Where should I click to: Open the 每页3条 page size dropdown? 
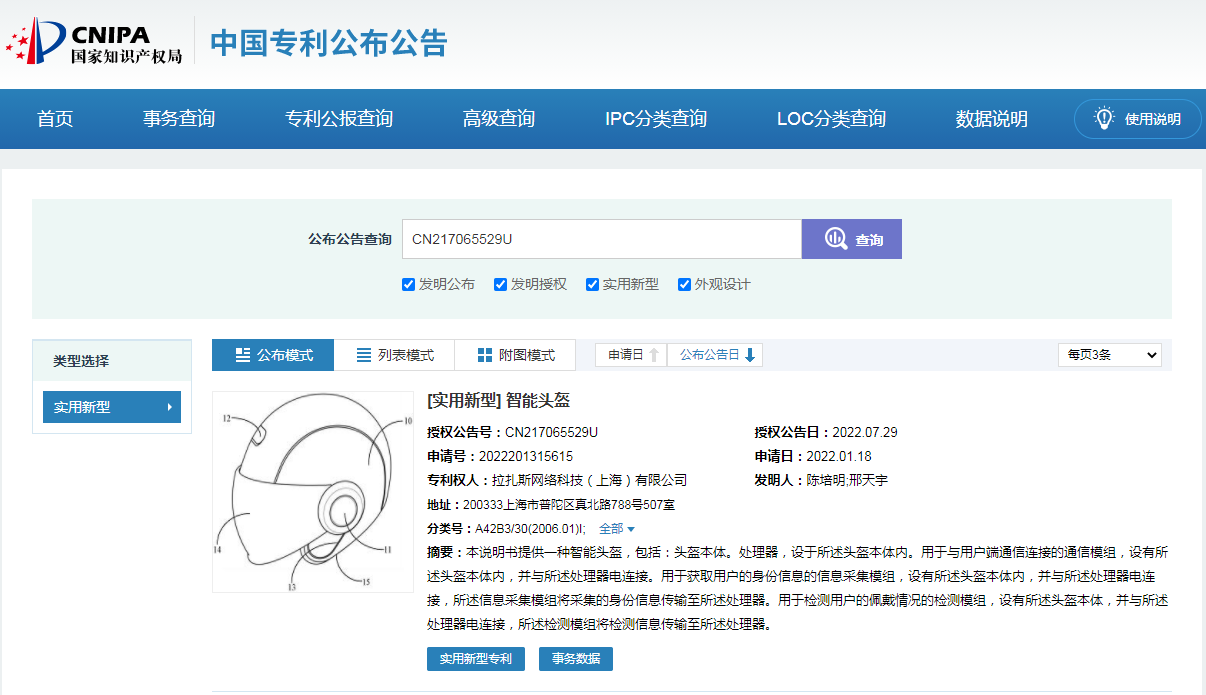pos(1109,354)
